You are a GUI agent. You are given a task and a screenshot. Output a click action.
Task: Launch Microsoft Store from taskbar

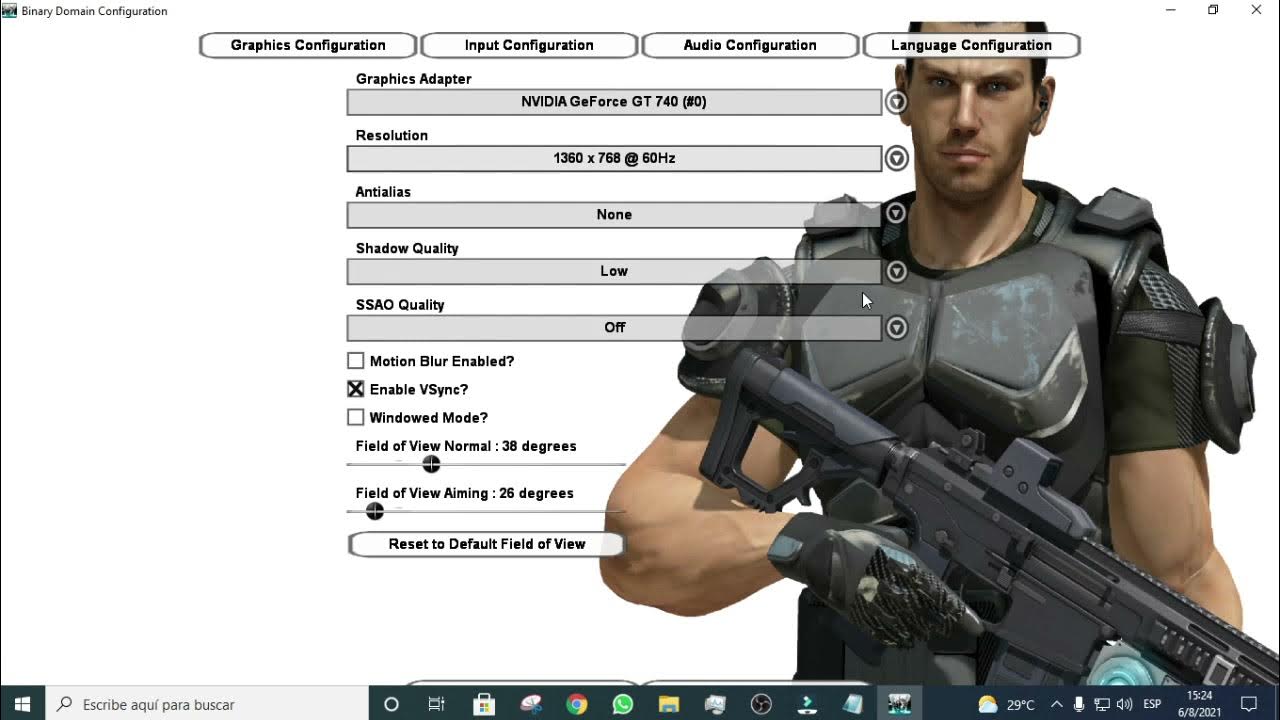(484, 704)
